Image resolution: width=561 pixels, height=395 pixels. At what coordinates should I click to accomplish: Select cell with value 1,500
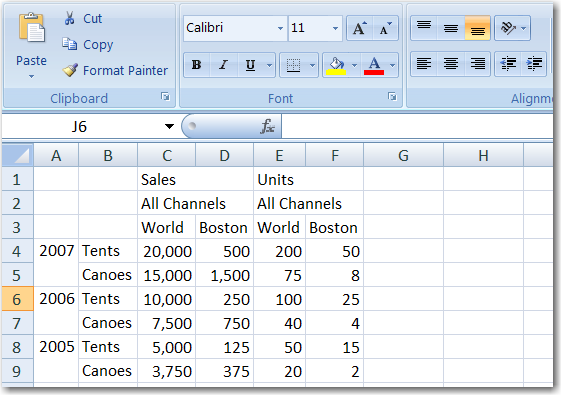pyautogui.click(x=224, y=275)
